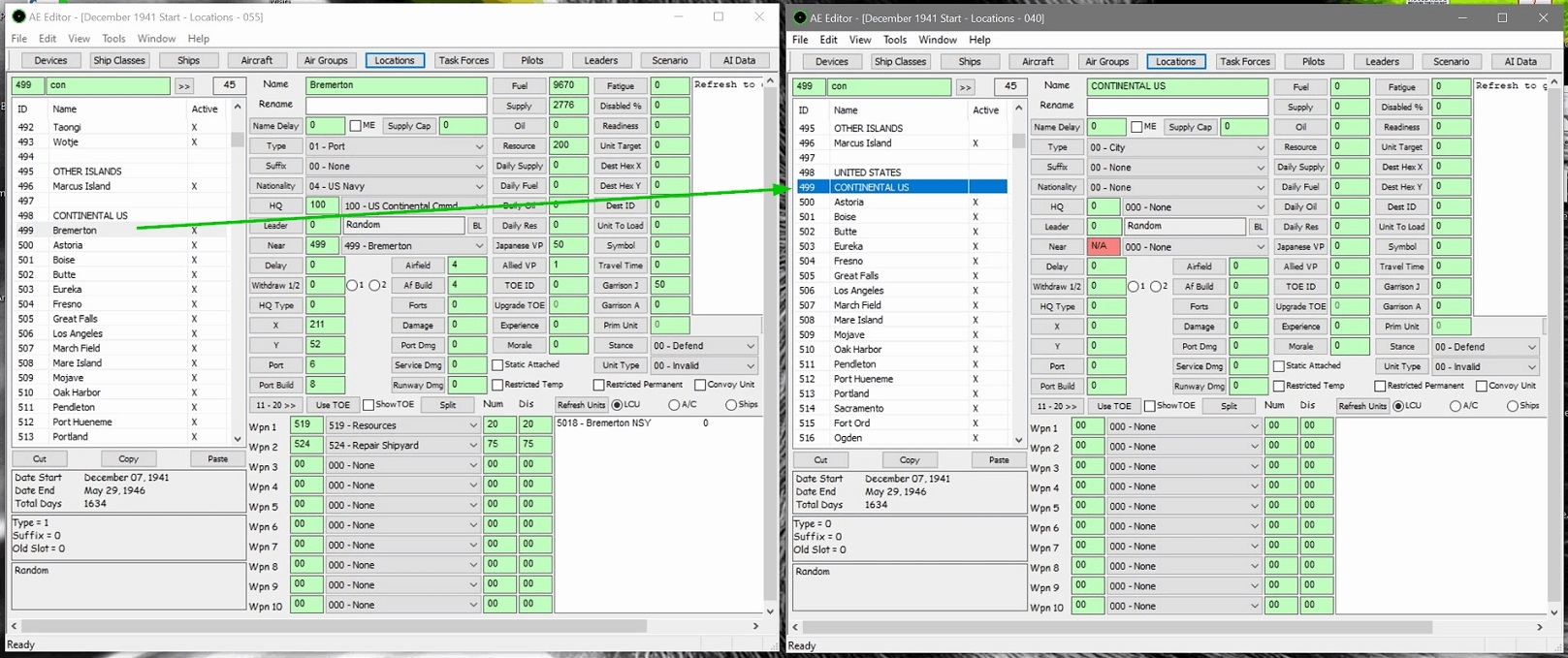This screenshot has height=658, width=1568.
Task: Select Withdraw option 1 radio in left window
Action: click(x=352, y=285)
